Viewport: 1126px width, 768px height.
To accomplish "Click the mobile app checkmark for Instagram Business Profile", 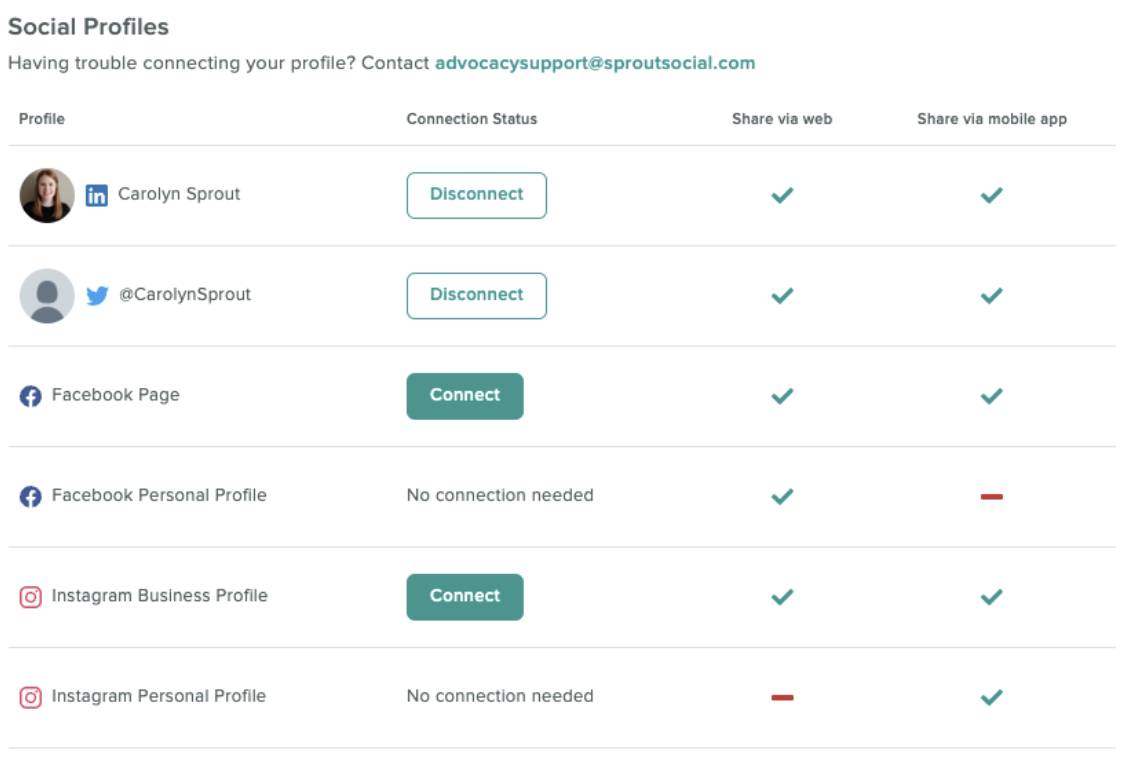I will click(x=992, y=597).
